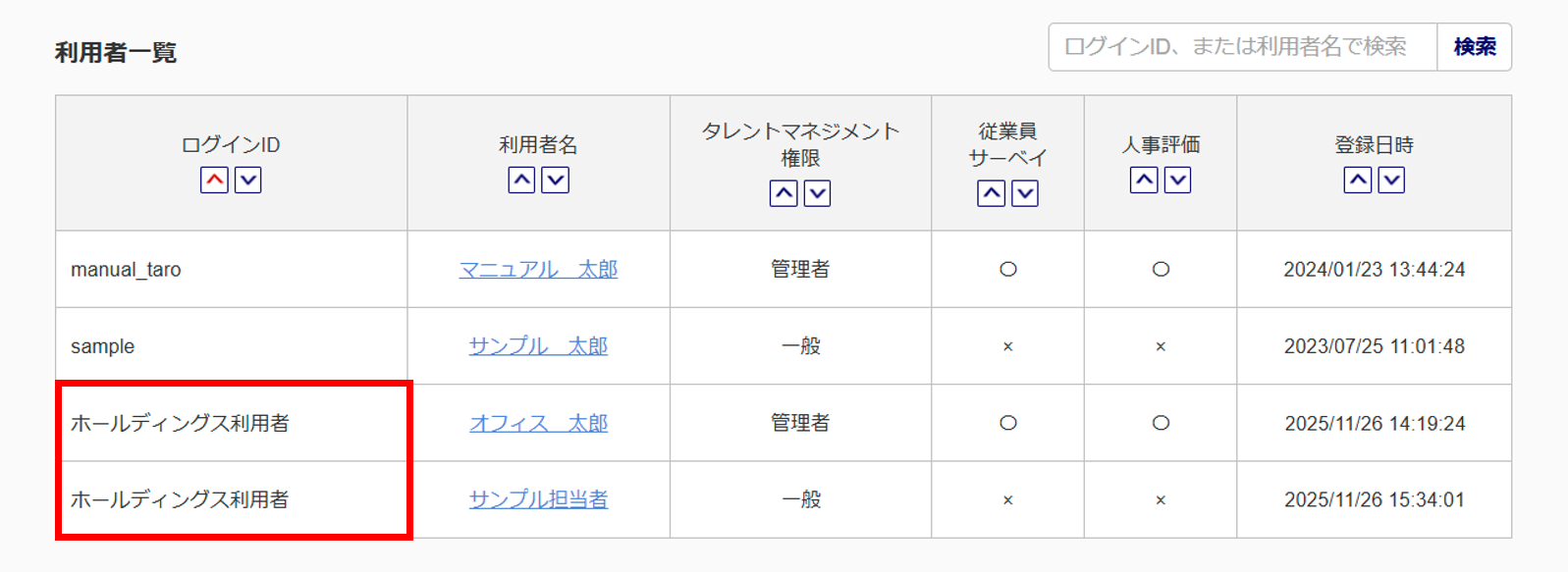Screen dimensions: 1568x572
Task: Sort 従業員サーベイ column ascending
Action: pos(991,194)
